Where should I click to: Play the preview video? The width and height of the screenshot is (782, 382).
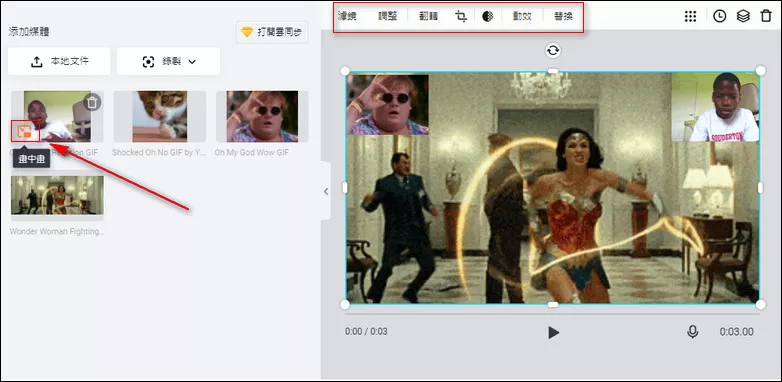tap(553, 332)
